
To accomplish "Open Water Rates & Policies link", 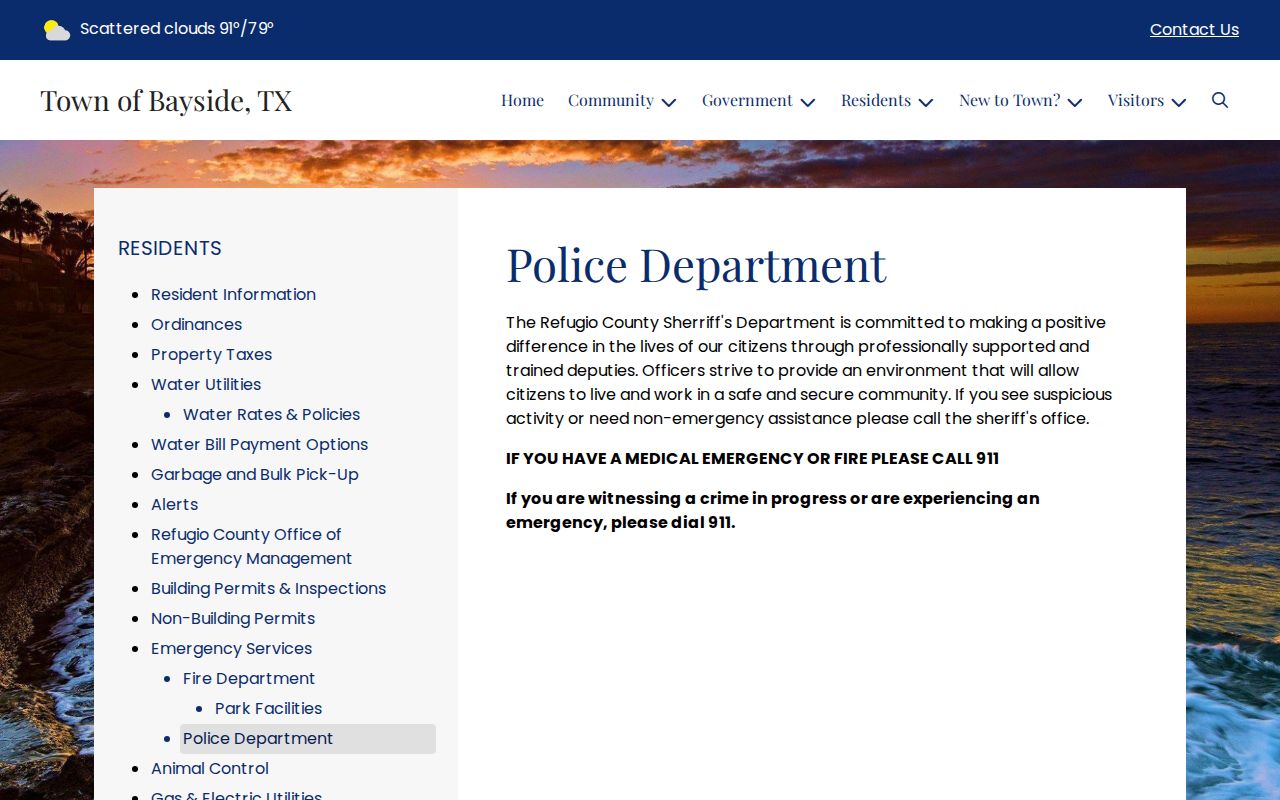I will pos(271,414).
